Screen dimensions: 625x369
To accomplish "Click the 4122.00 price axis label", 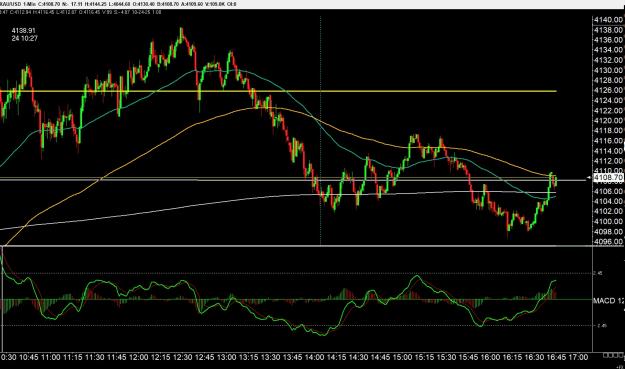I will [x=609, y=111].
